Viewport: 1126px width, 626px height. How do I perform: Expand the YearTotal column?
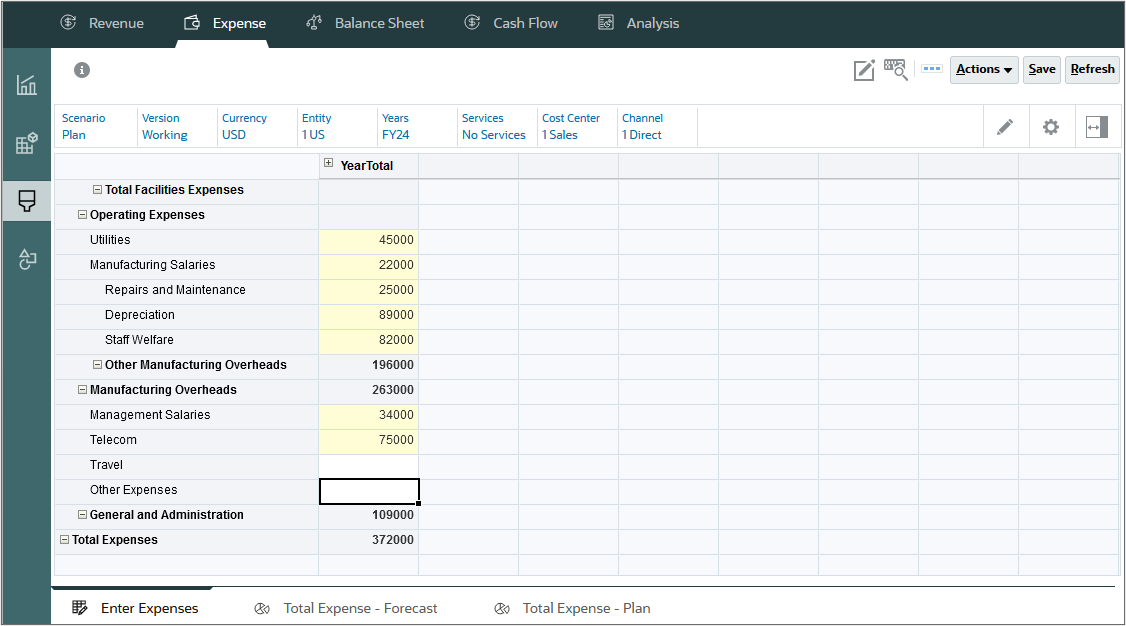[329, 164]
